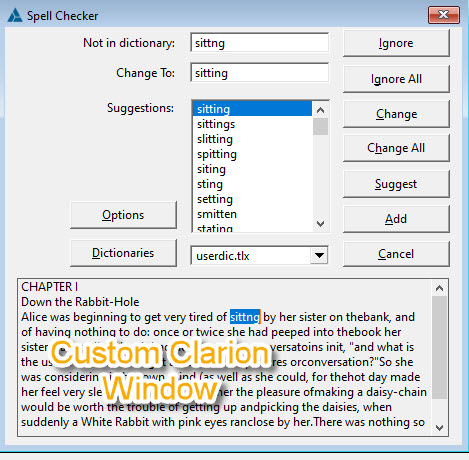The height and width of the screenshot is (460, 469).
Task: Select suggestion 'stating'
Action: pyautogui.click(x=252, y=227)
